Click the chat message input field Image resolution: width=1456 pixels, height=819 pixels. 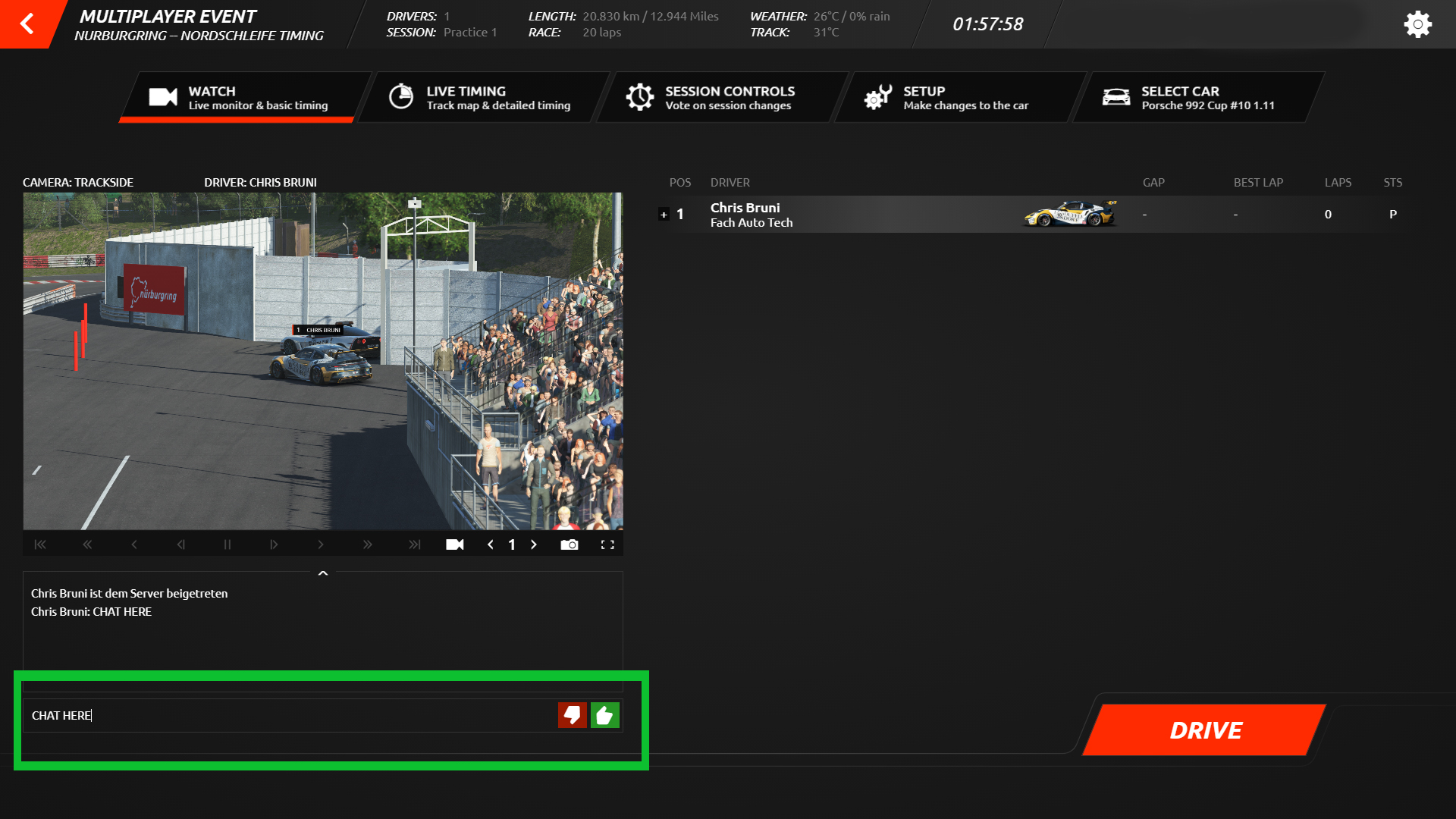click(290, 715)
